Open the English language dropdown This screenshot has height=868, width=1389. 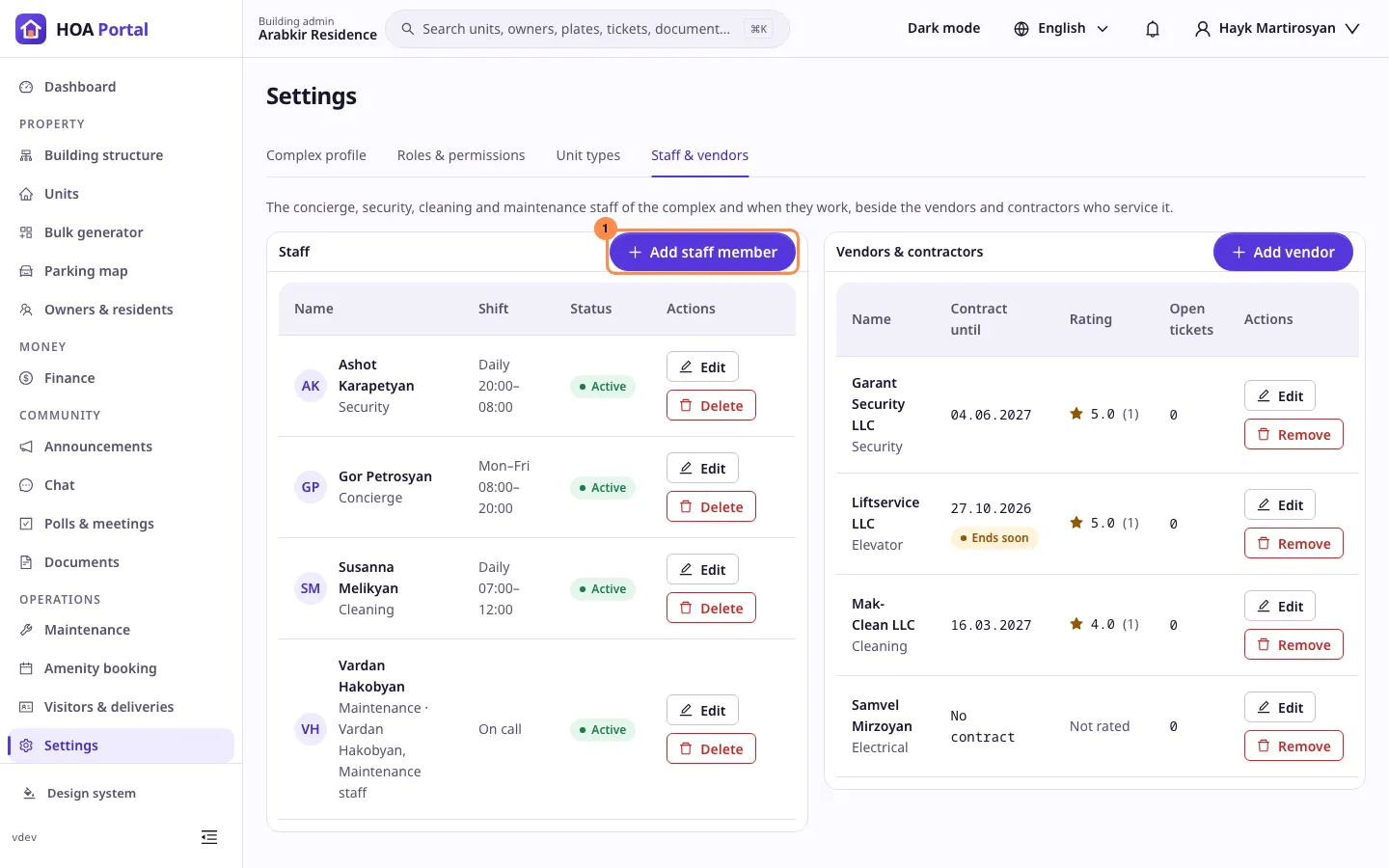coord(1061,29)
